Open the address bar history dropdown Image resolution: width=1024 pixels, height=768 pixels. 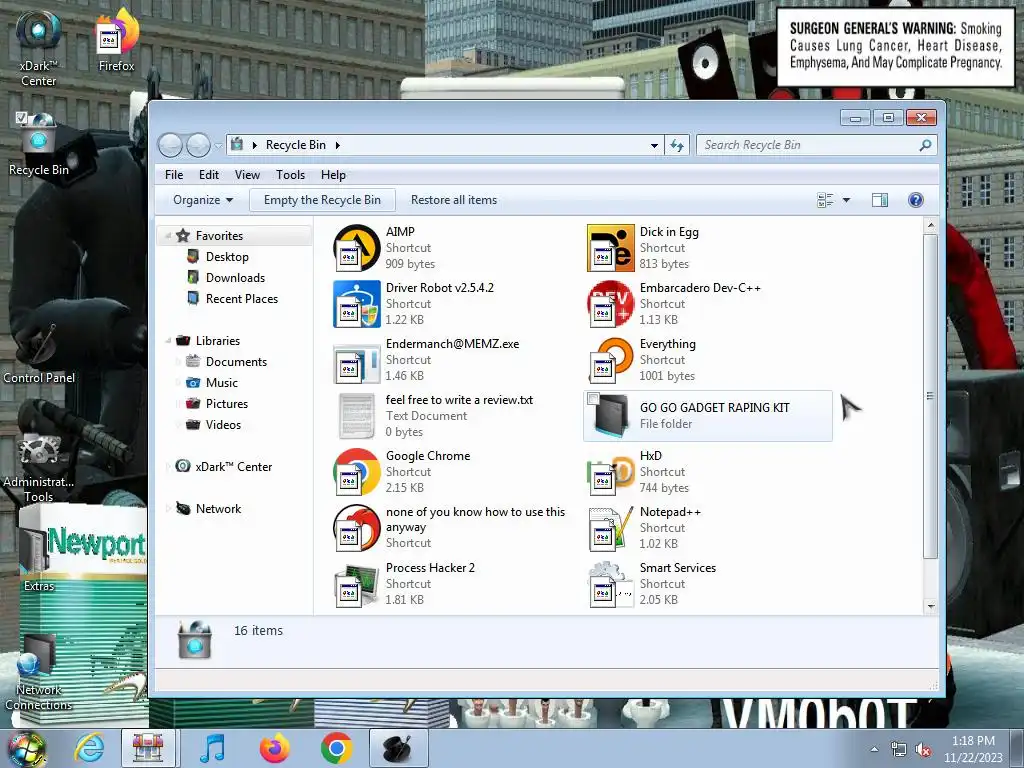coord(654,145)
